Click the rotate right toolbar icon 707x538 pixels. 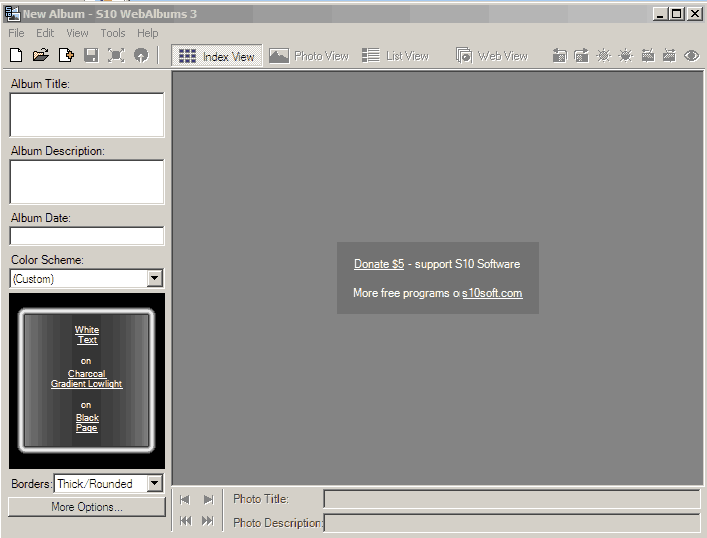pyautogui.click(x=582, y=56)
